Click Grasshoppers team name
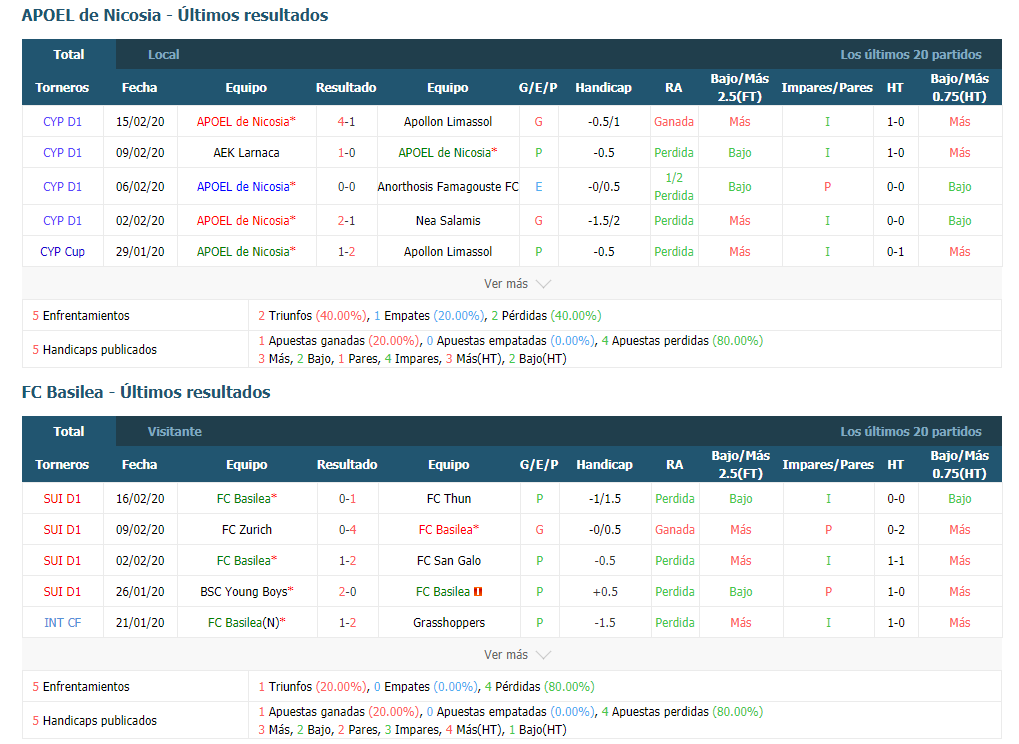Image resolution: width=1019 pixels, height=744 pixels. (x=448, y=622)
